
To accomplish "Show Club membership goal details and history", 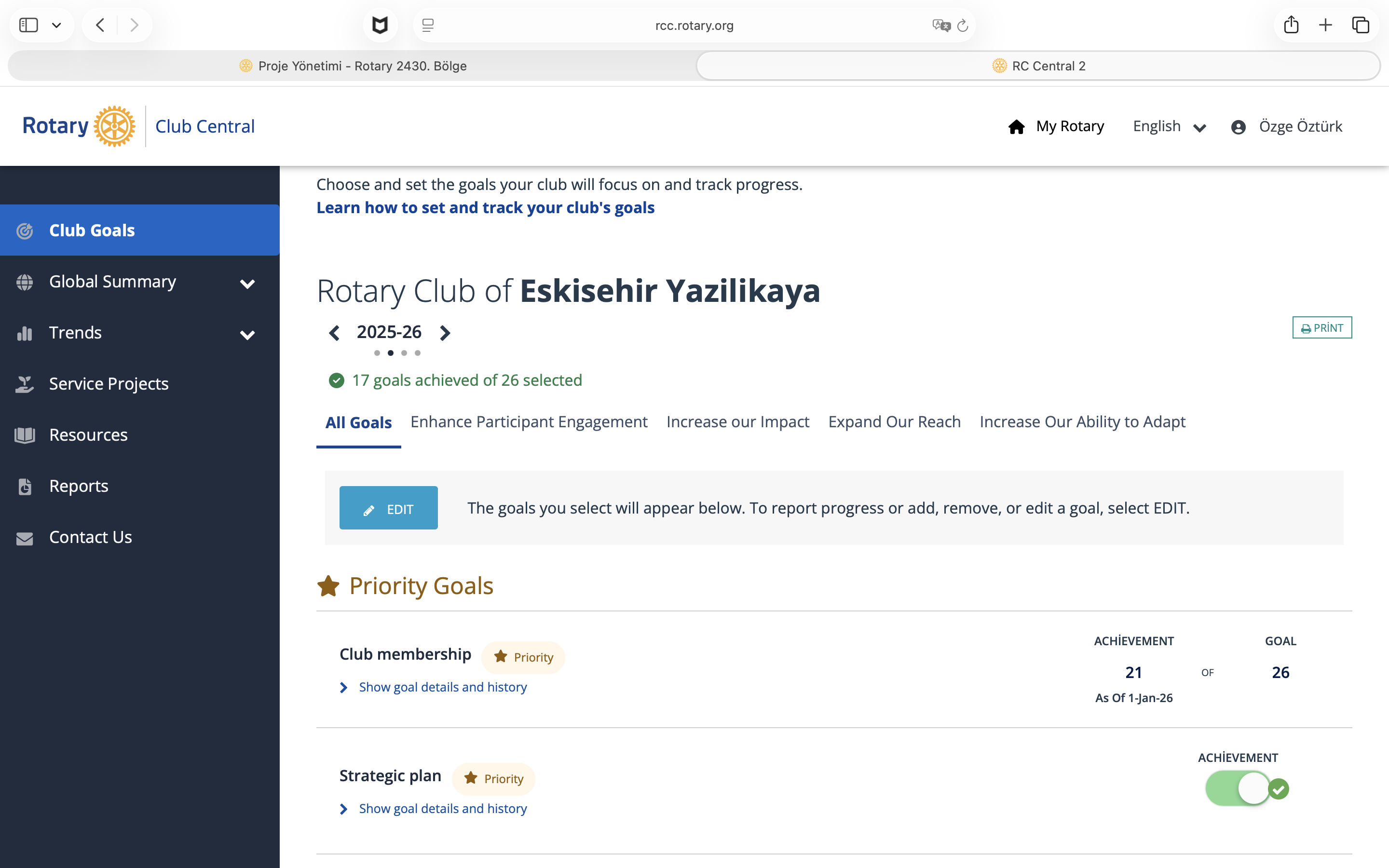I will coord(442,687).
